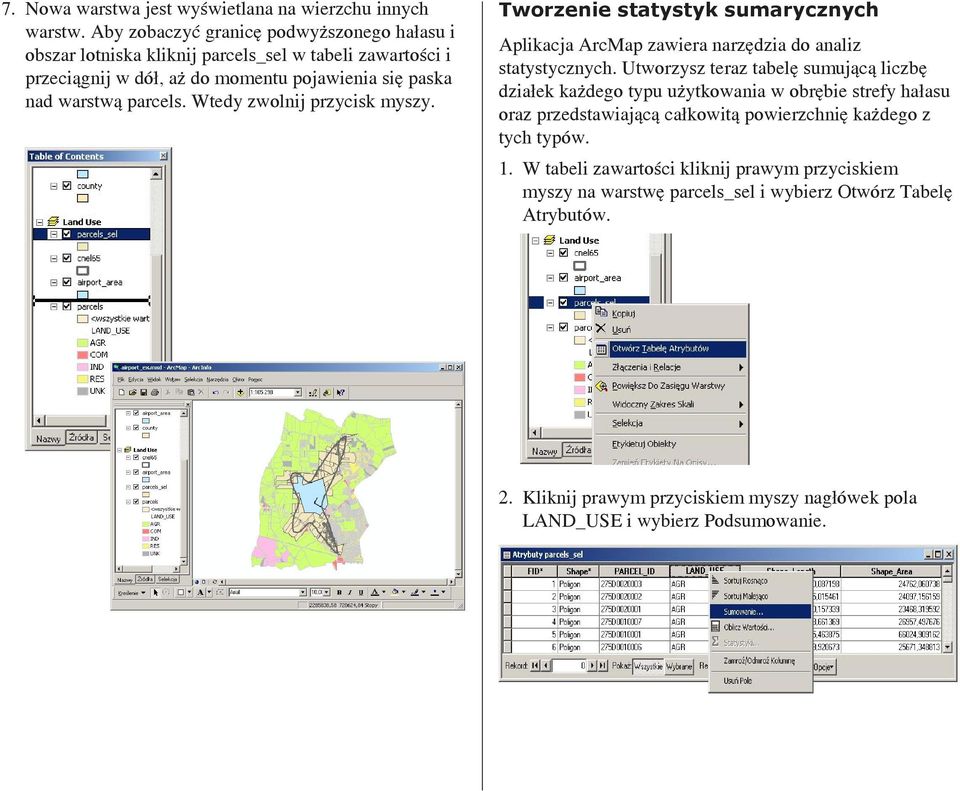Click COM red swatch in Table of Contents panel

(83, 354)
